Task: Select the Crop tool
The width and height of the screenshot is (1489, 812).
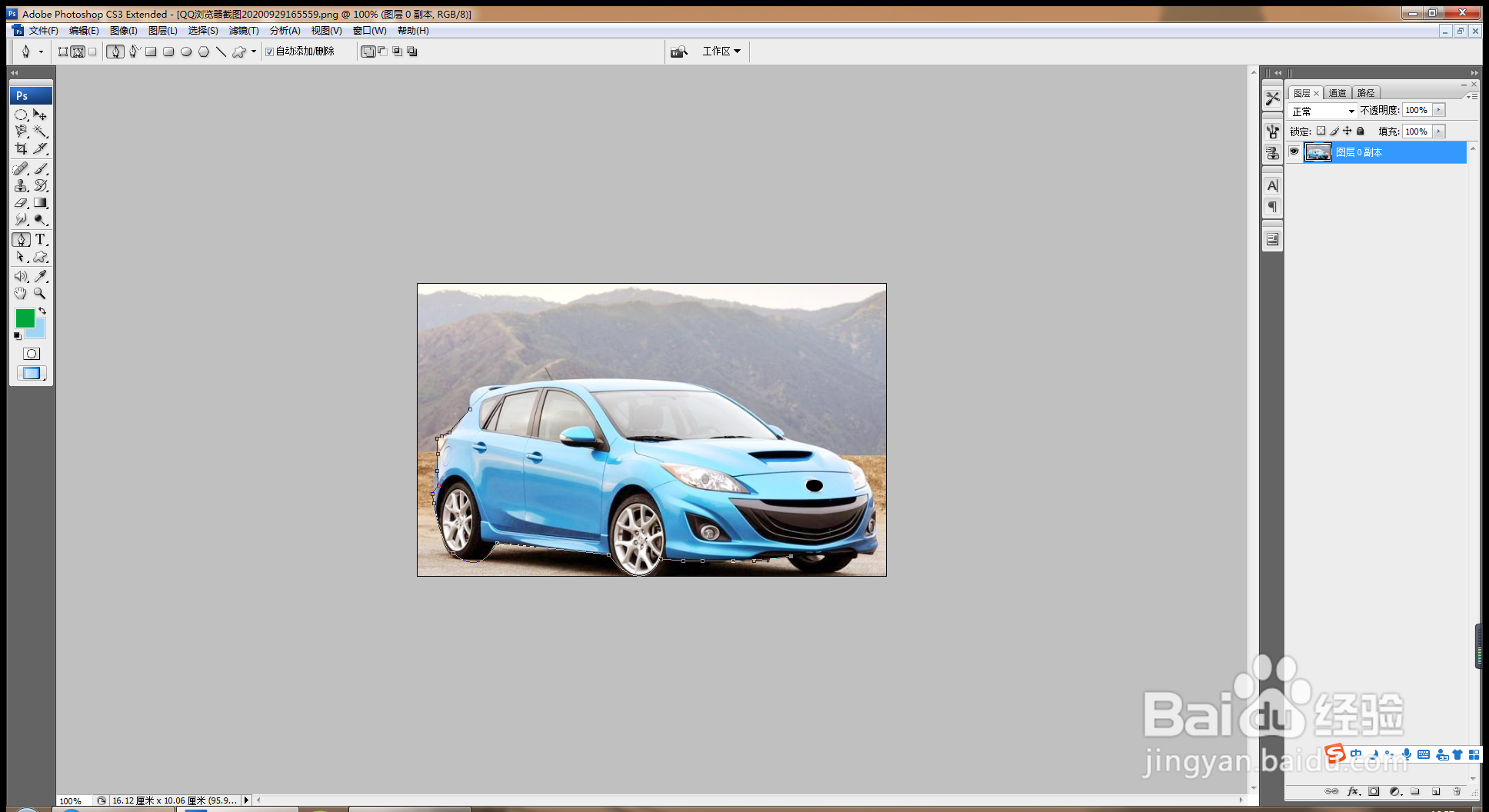Action: 21,148
